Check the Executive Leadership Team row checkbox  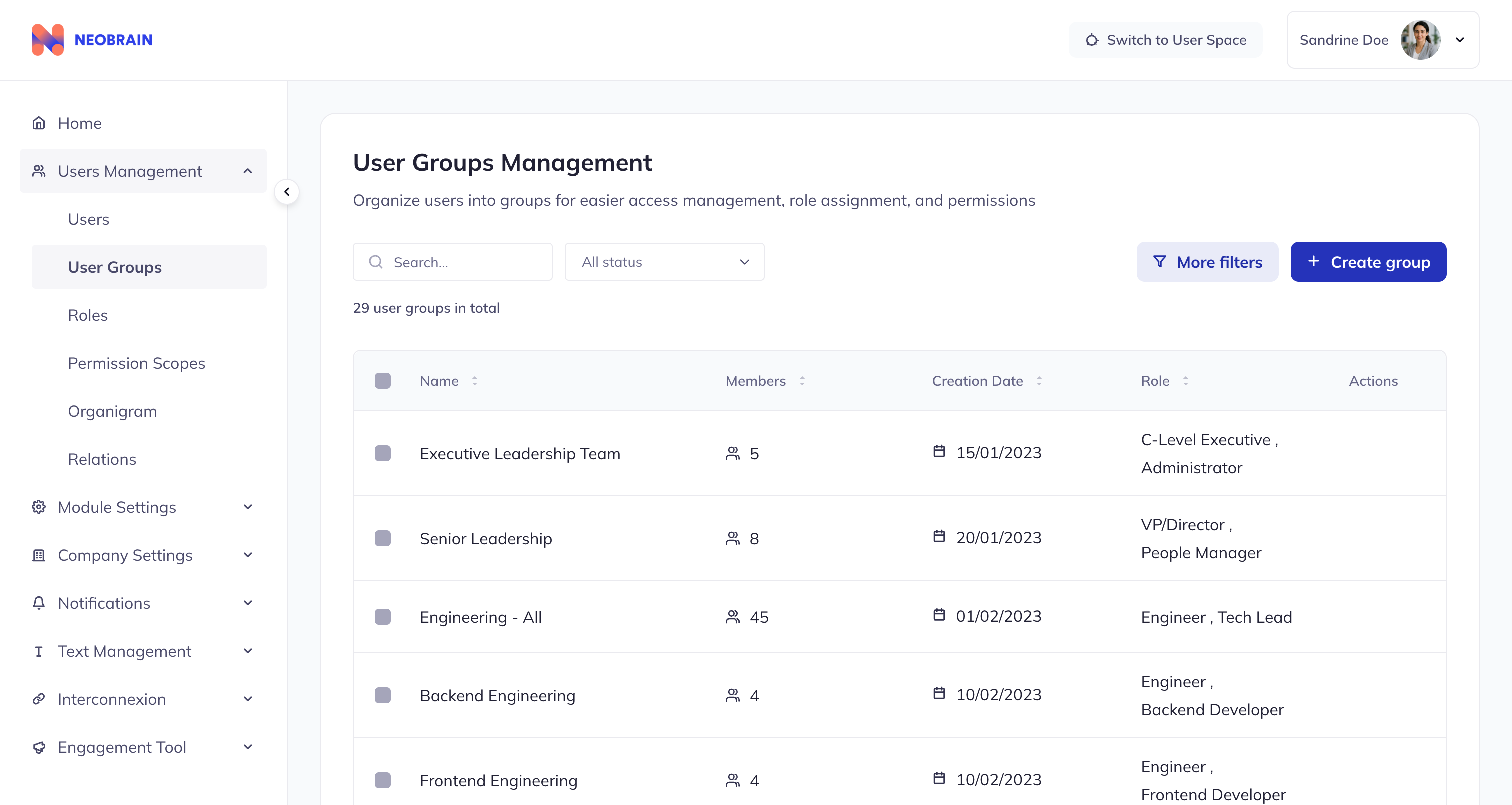383,453
